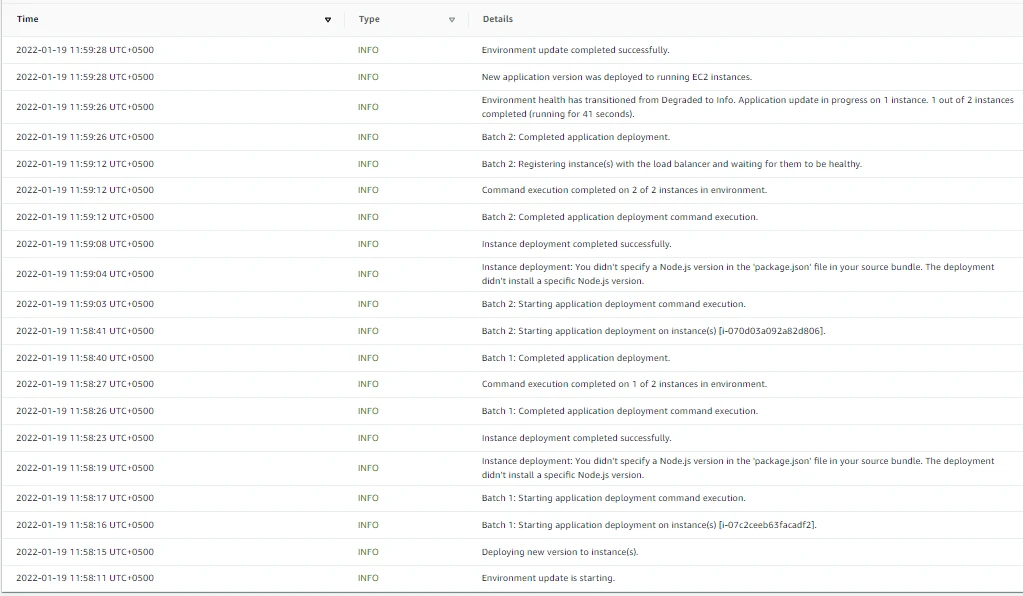This screenshot has width=1023, height=596.
Task: Click the 'Degraded to Info' health transition event
Action: (747, 107)
